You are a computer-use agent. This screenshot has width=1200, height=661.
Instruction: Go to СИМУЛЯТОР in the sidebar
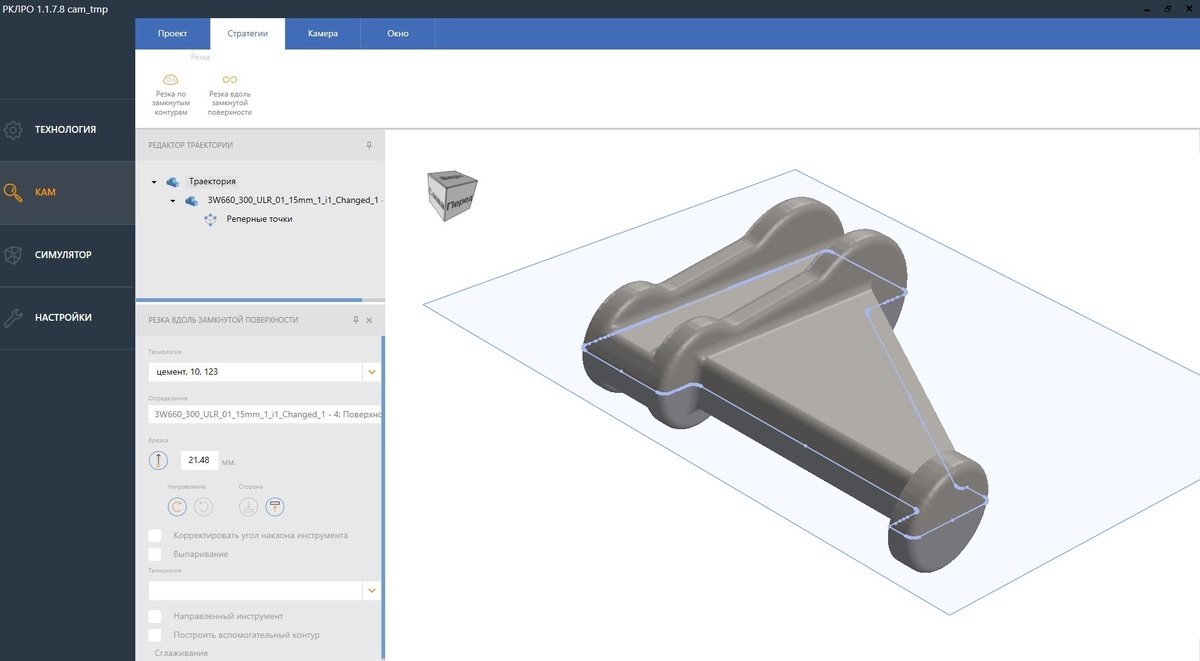67,254
